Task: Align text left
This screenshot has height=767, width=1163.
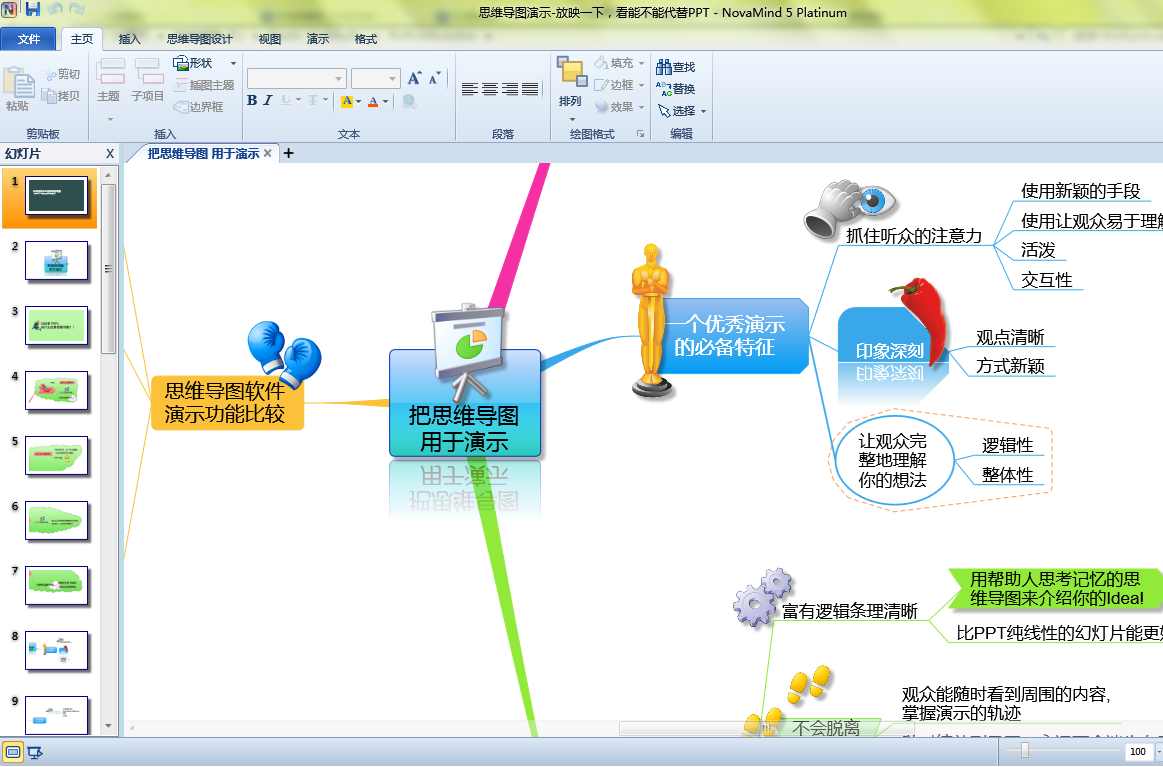Action: 469,90
